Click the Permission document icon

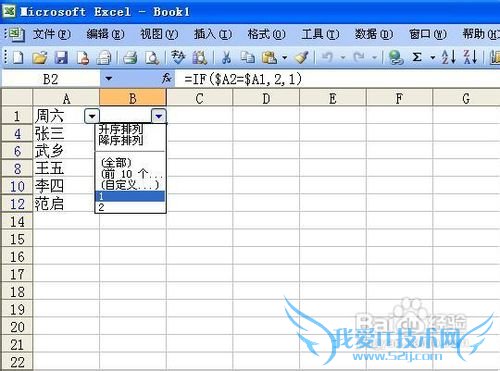tap(82, 57)
